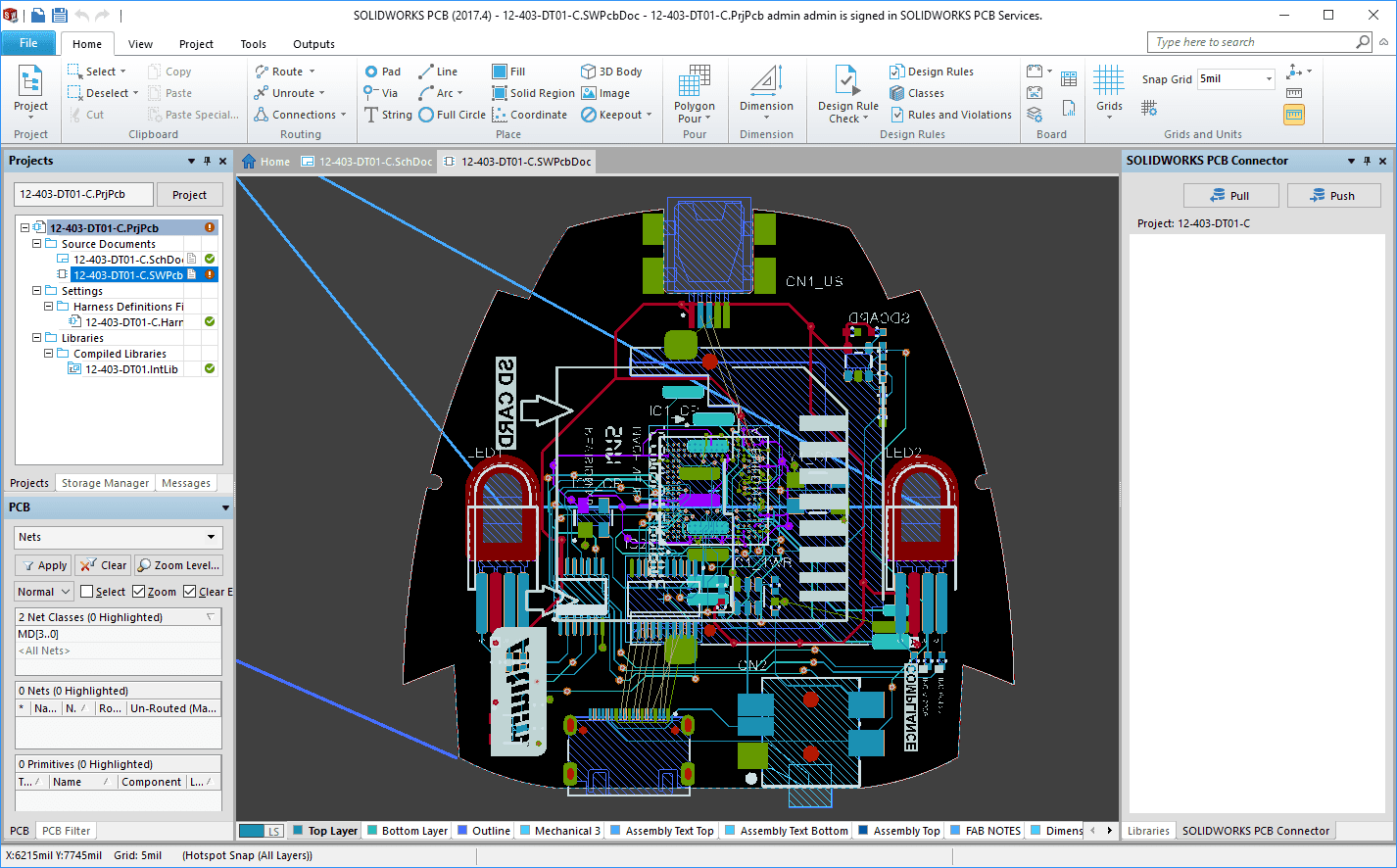Open the Polygon Pour tool
This screenshot has width=1397, height=868.
(x=694, y=96)
